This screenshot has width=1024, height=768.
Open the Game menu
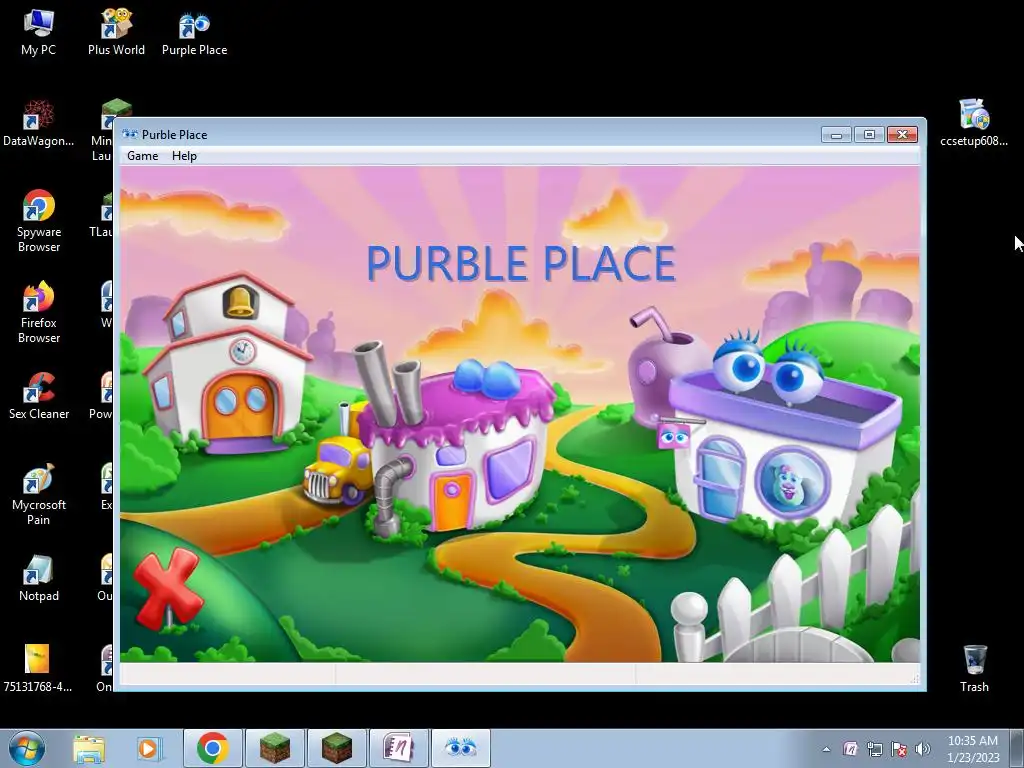tap(142, 155)
